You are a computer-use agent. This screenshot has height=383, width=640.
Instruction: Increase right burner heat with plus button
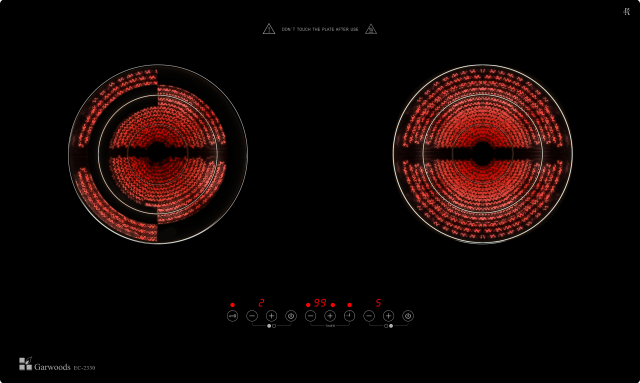click(388, 316)
